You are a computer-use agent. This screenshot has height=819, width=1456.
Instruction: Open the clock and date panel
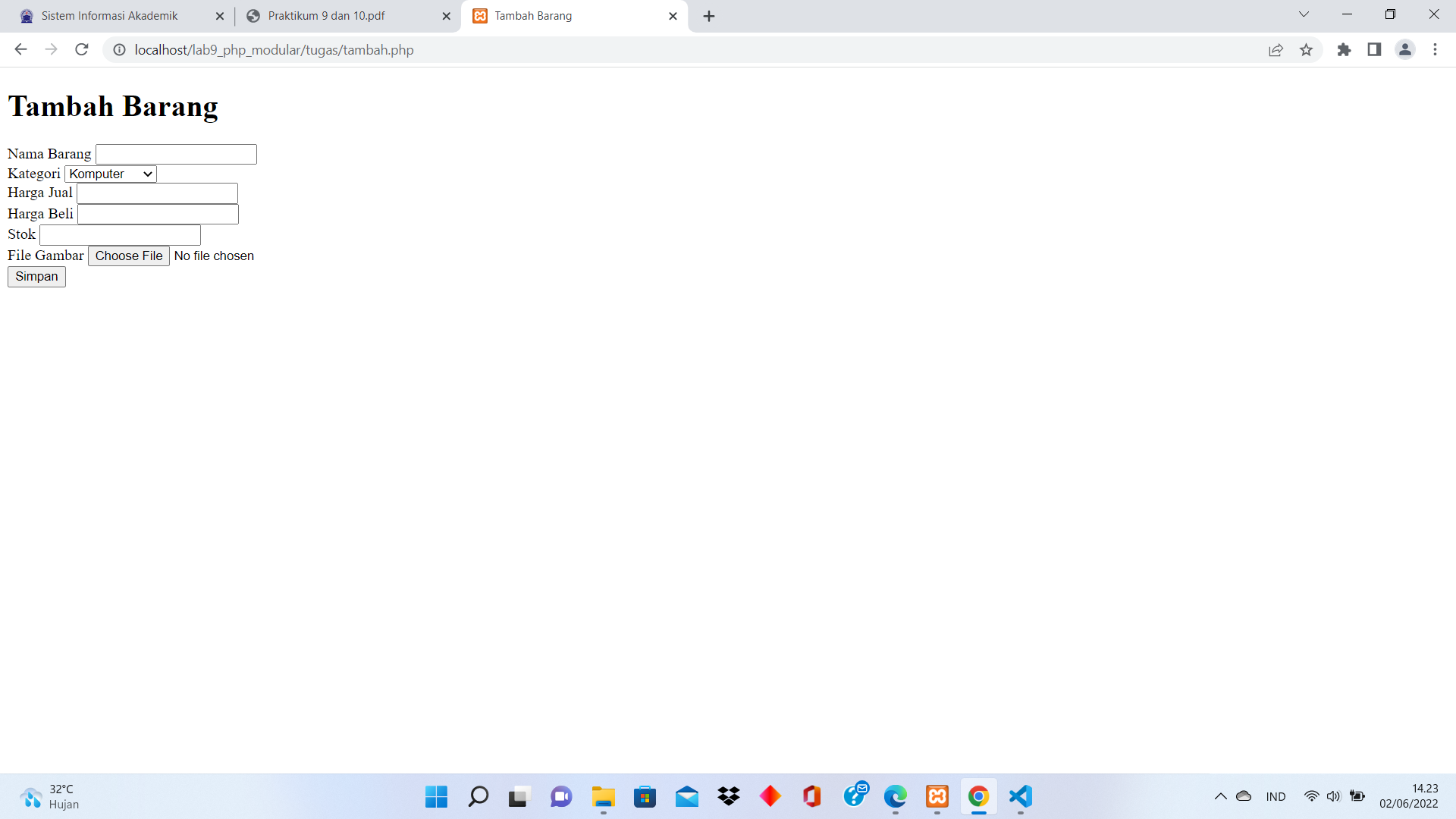coord(1408,796)
